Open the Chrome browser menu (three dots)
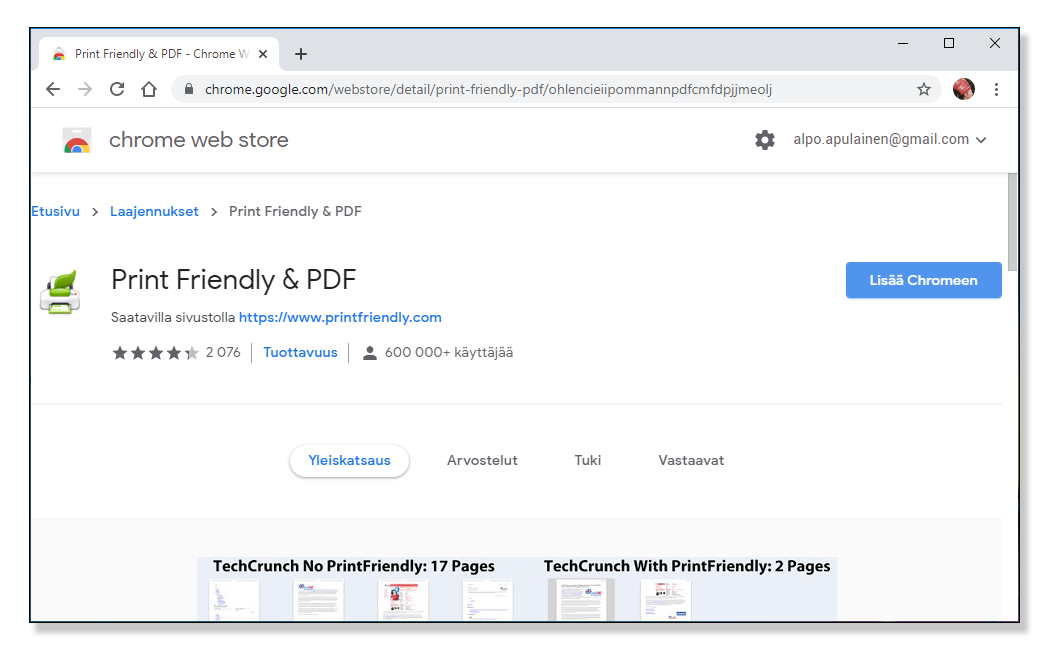The width and height of the screenshot is (1050, 650). click(996, 89)
